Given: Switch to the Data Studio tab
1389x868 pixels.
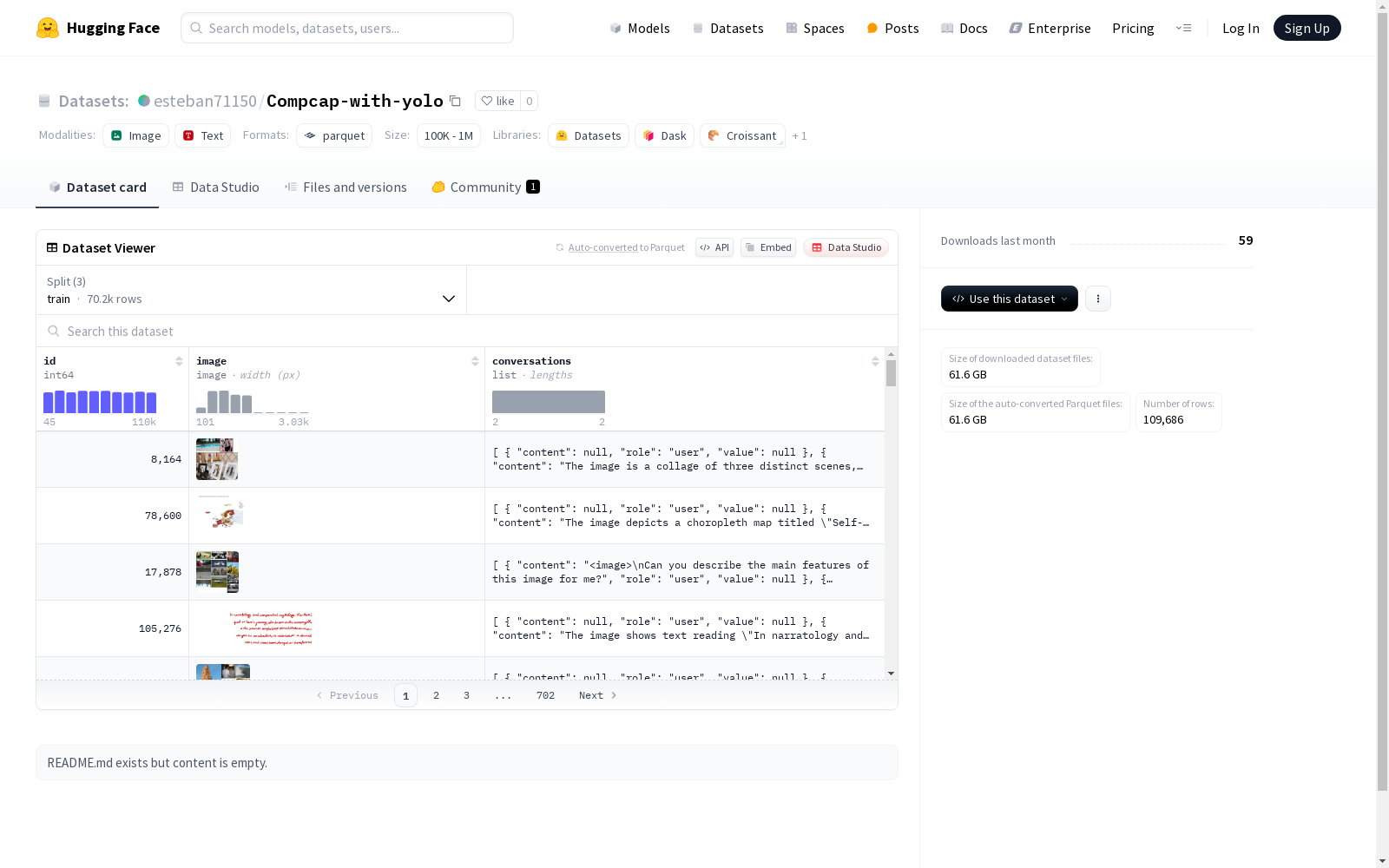Looking at the screenshot, I should (216, 187).
